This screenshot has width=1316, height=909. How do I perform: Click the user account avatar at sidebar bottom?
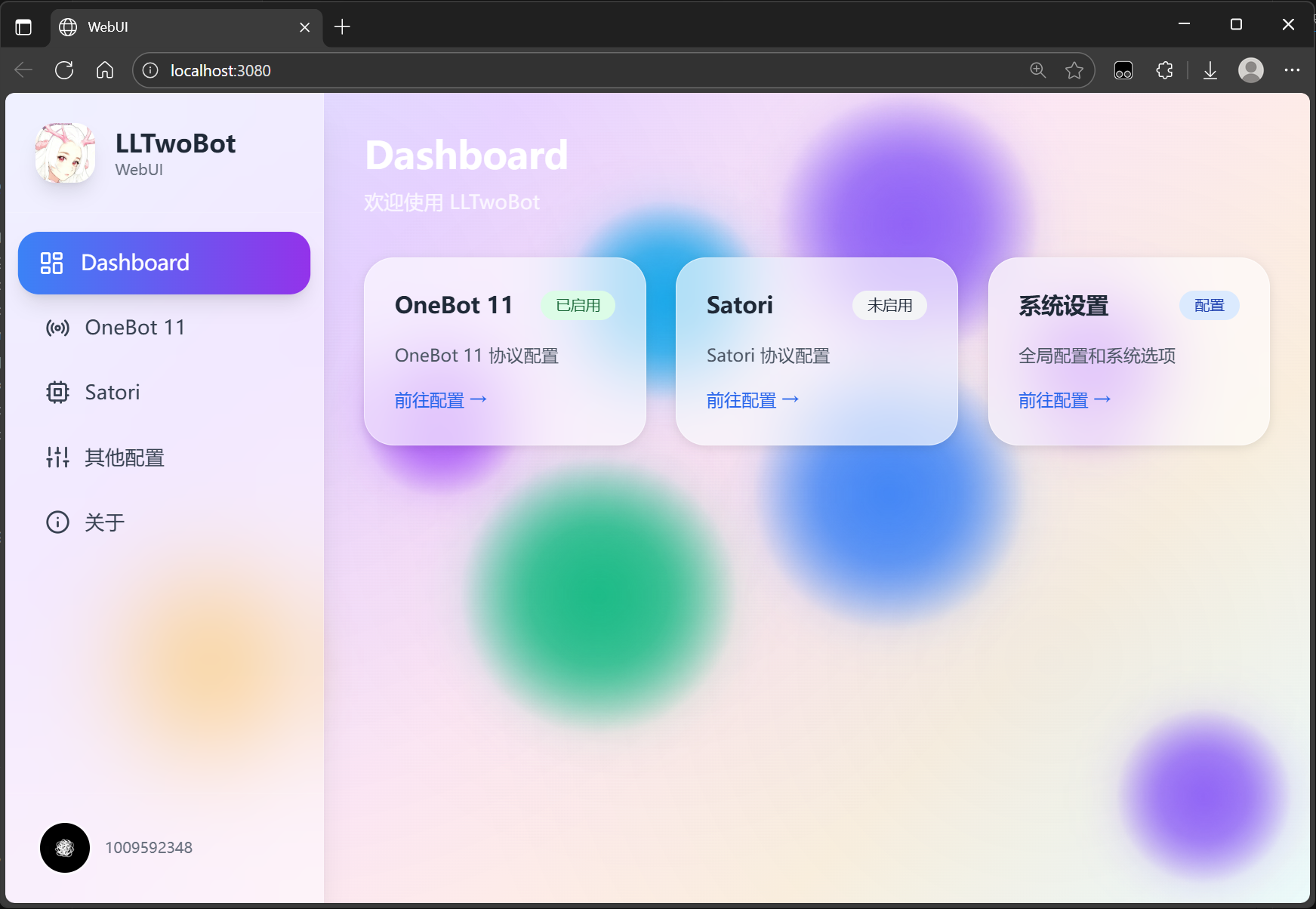64,848
